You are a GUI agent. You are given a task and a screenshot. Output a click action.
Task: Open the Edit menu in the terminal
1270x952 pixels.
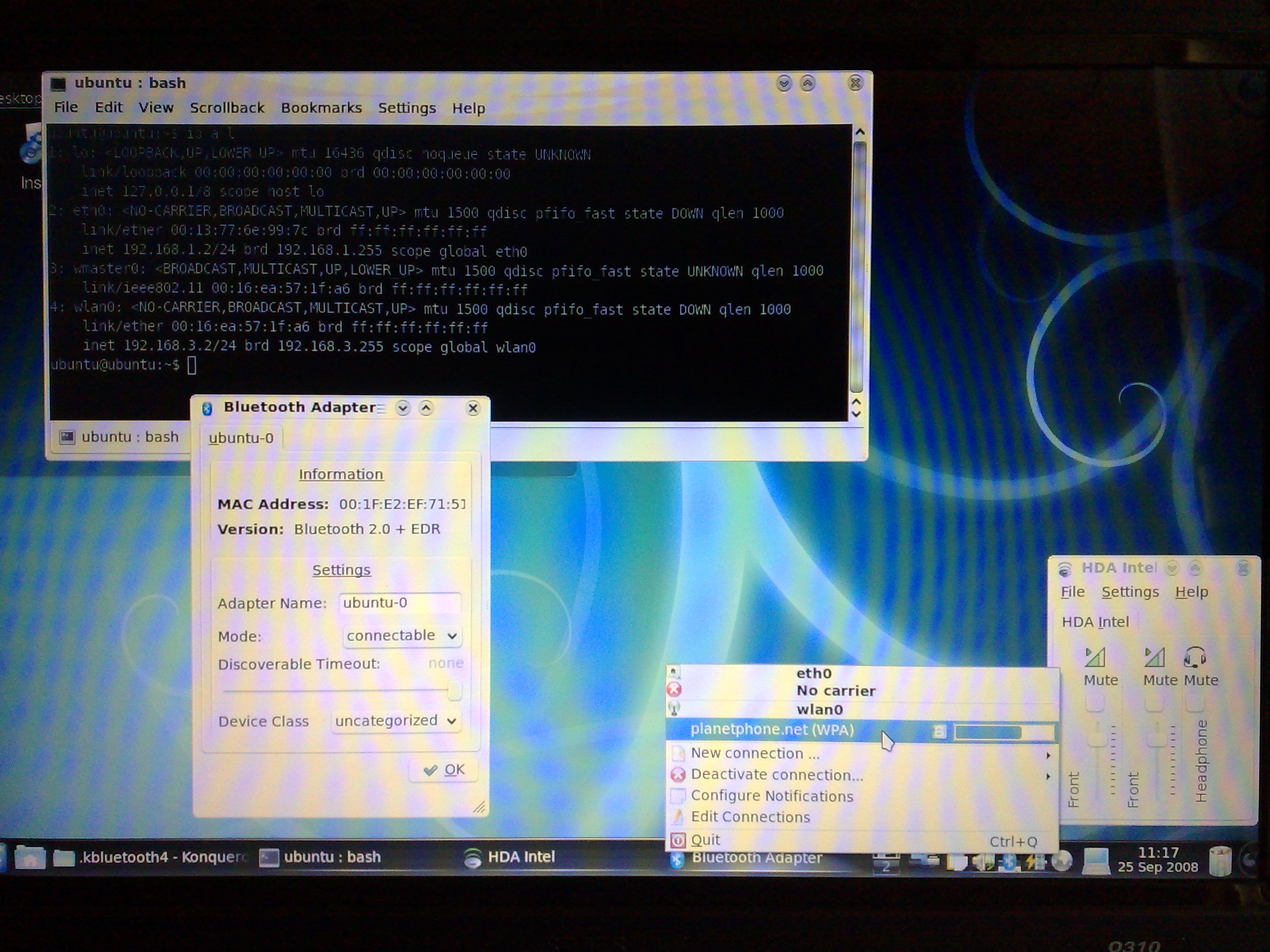click(108, 107)
